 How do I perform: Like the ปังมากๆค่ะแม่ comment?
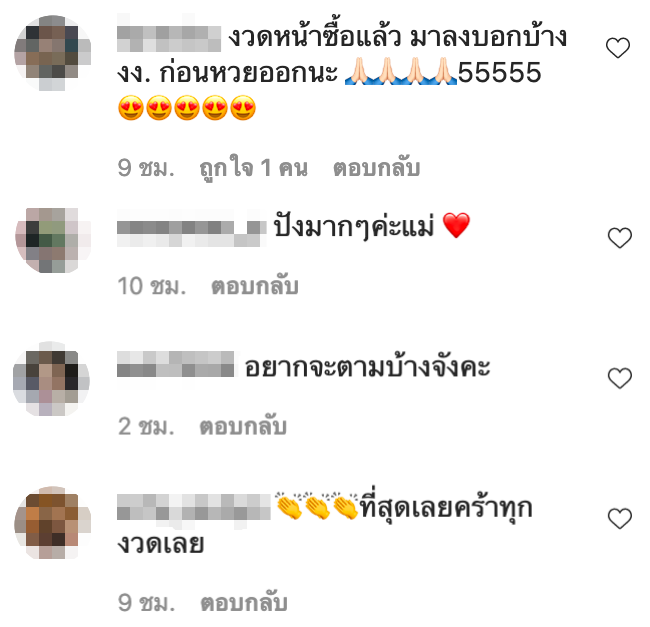click(619, 237)
